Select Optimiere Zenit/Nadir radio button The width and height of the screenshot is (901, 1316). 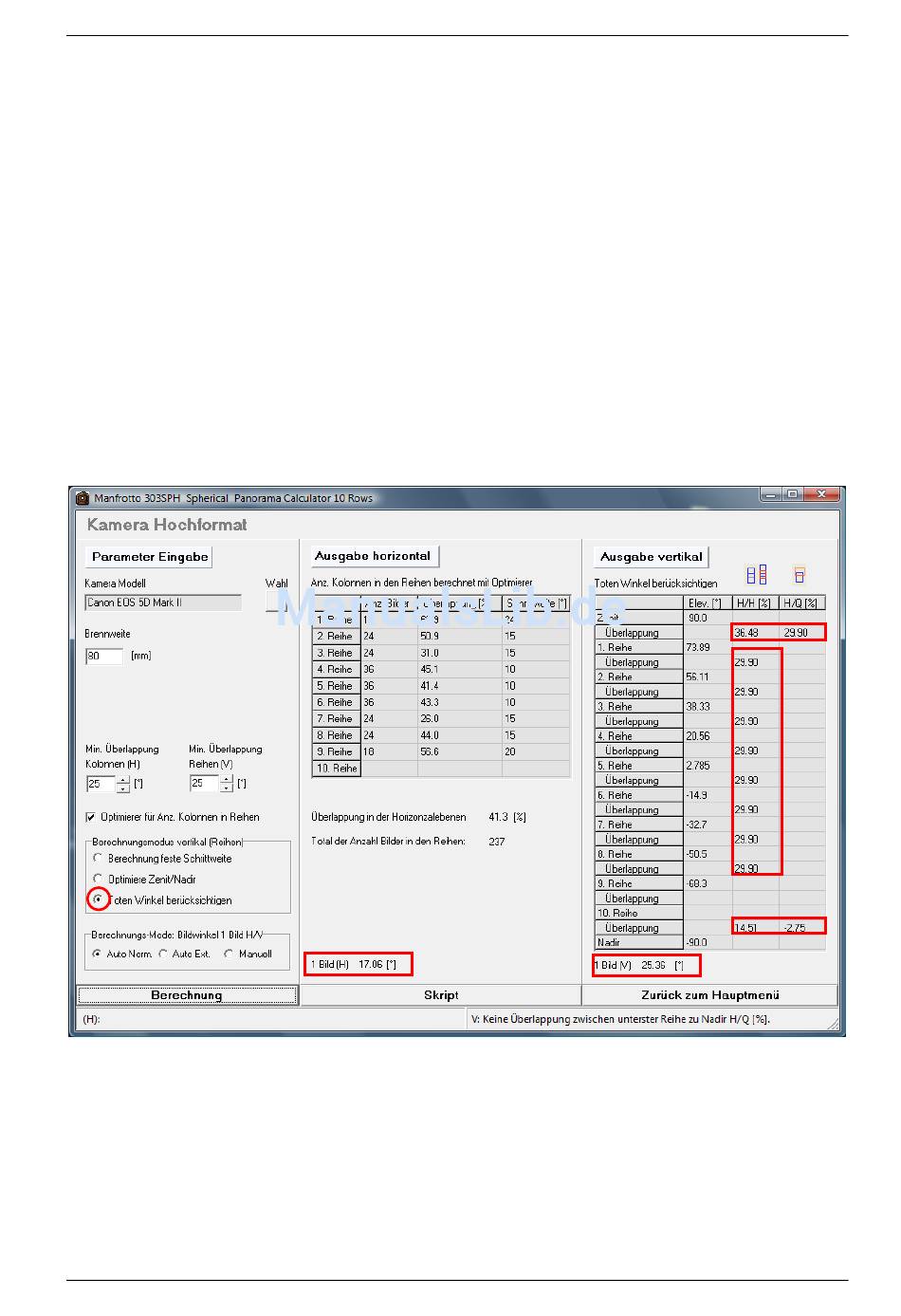98,880
